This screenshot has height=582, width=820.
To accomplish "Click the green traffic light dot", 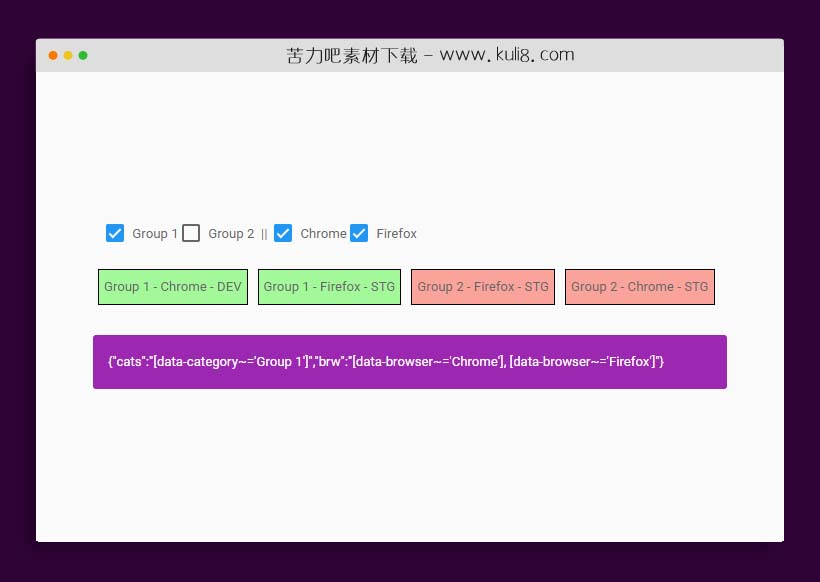I will pos(83,56).
